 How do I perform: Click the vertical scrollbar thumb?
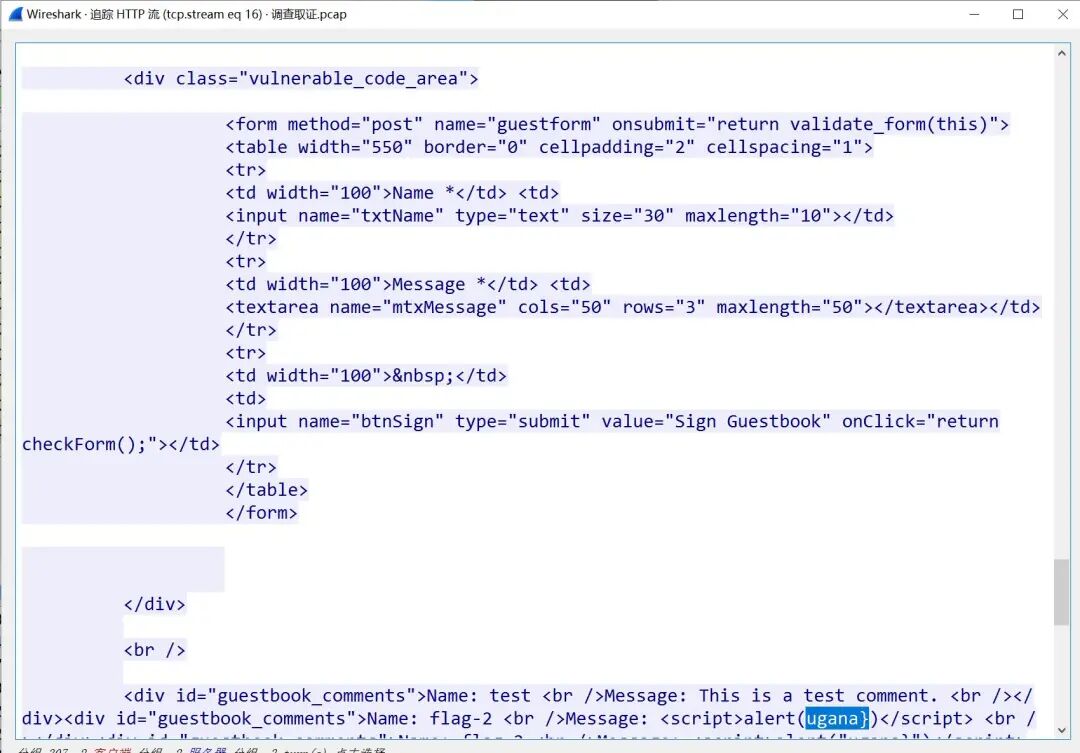(1061, 592)
